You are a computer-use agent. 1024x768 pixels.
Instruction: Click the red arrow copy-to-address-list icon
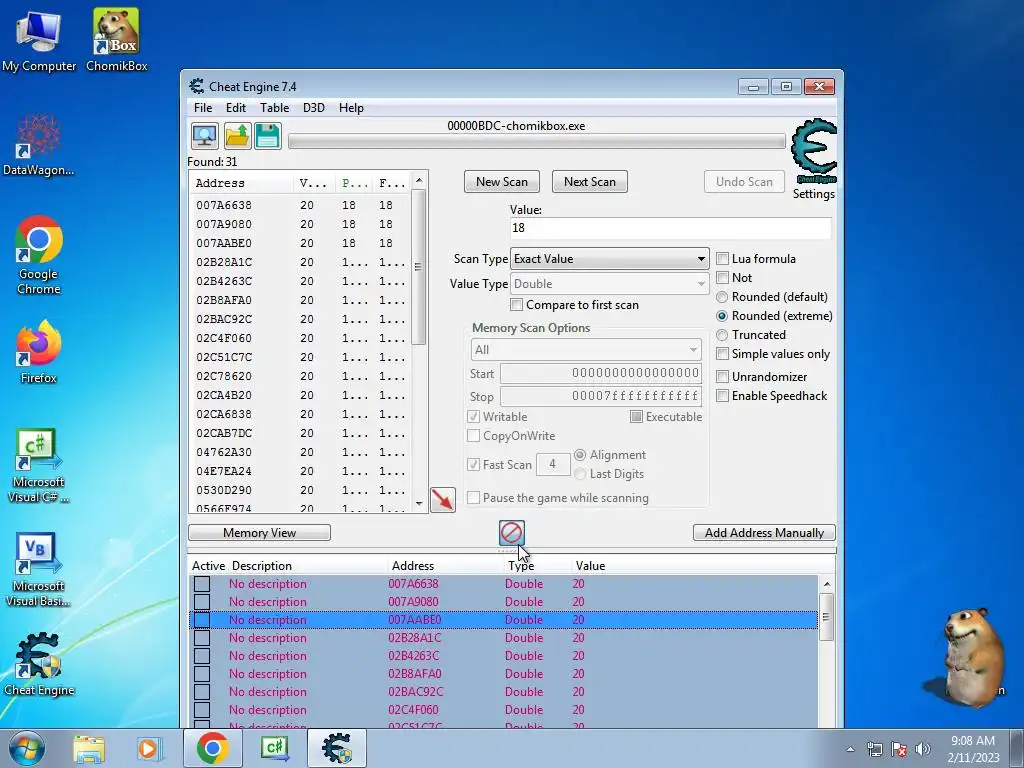point(442,500)
